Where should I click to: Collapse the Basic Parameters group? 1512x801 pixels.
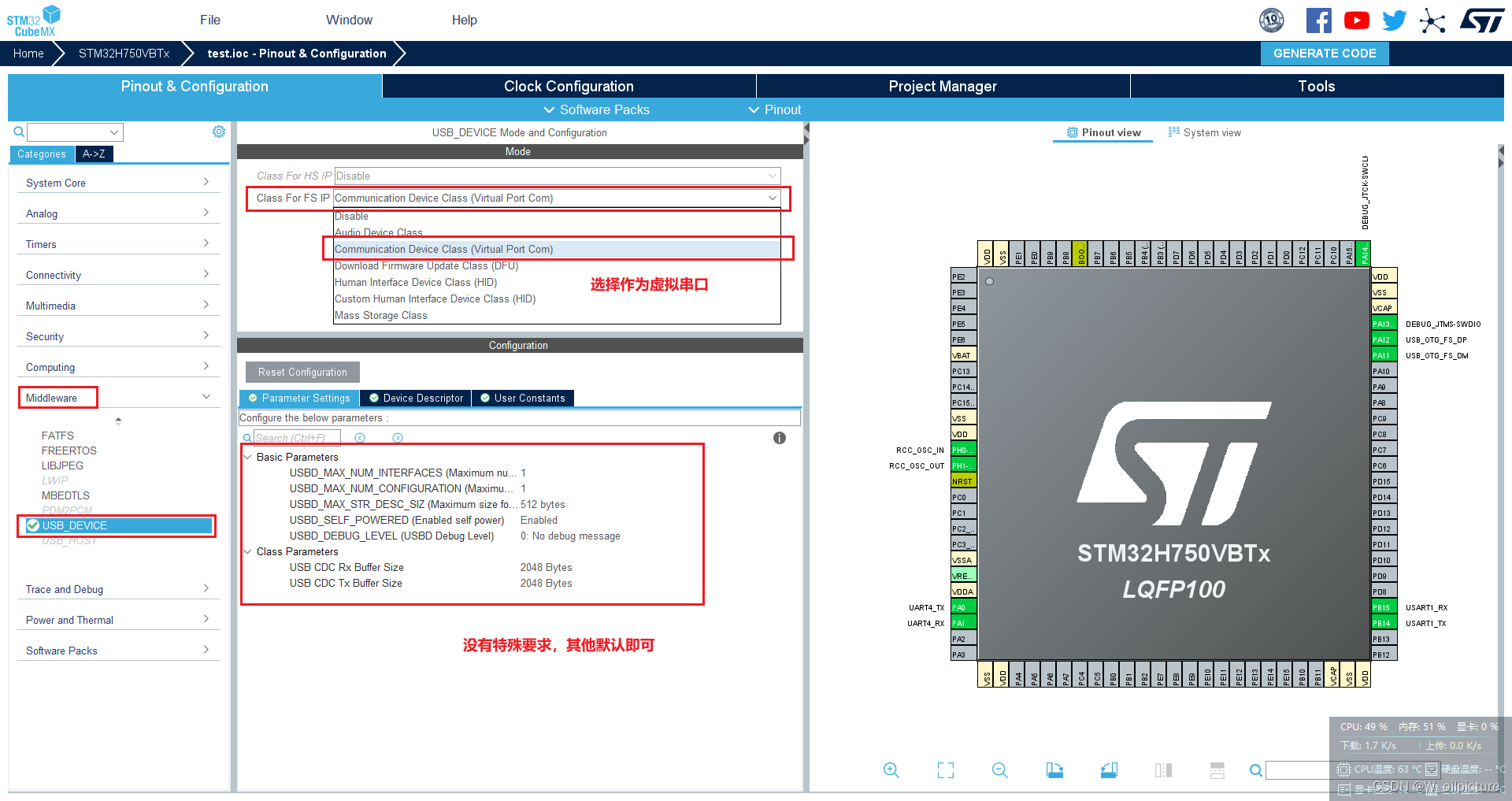tap(247, 457)
